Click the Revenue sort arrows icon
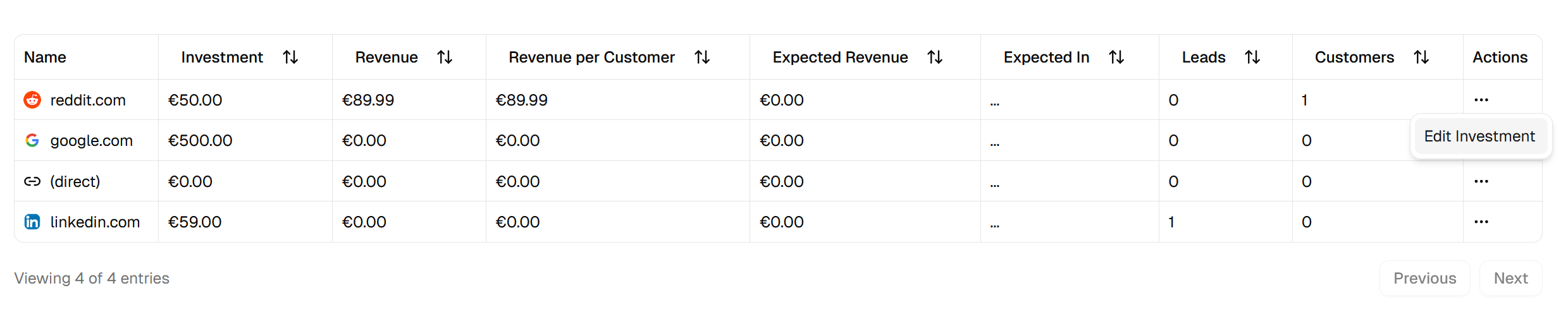 (x=445, y=57)
